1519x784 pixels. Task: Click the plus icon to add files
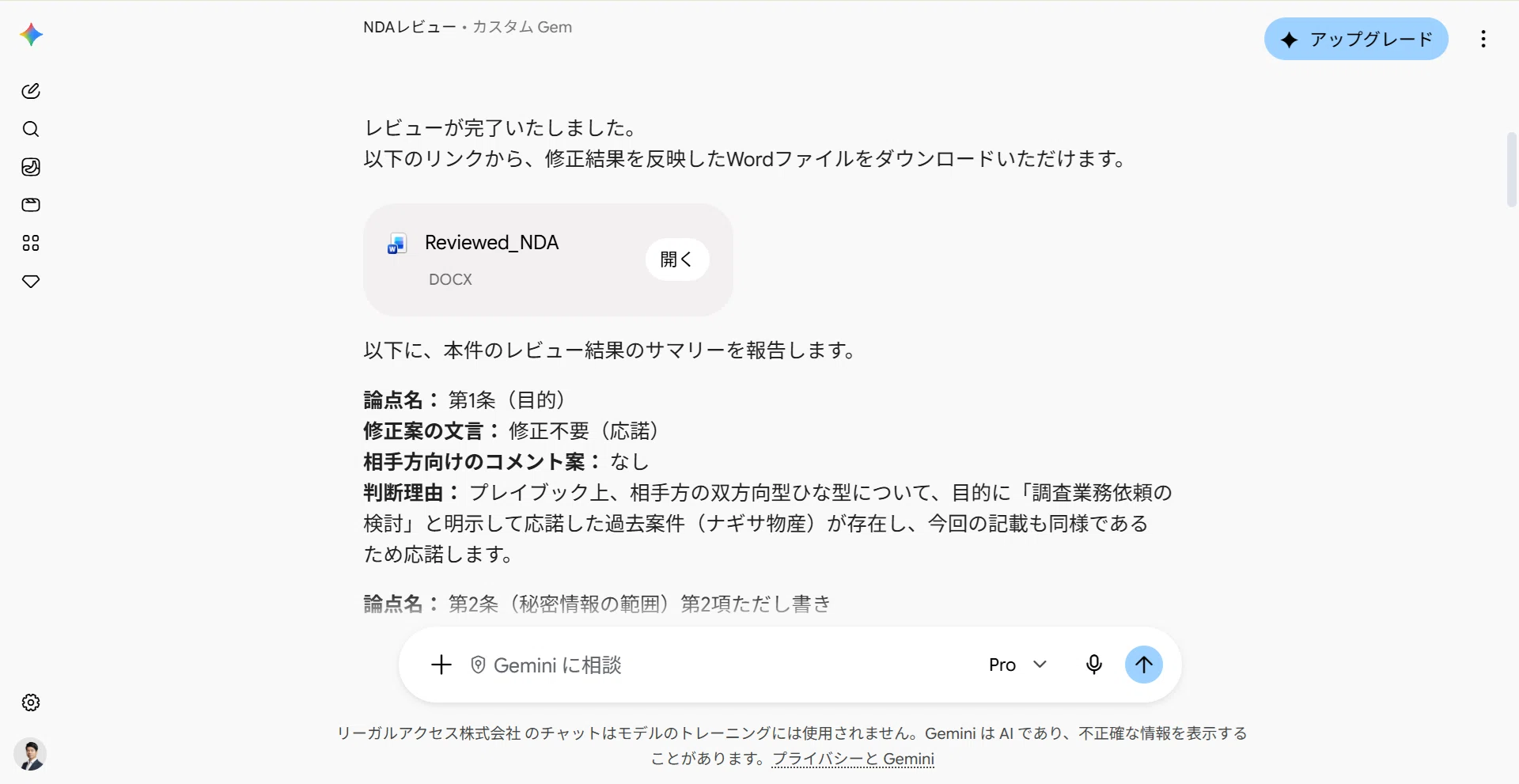pos(441,665)
